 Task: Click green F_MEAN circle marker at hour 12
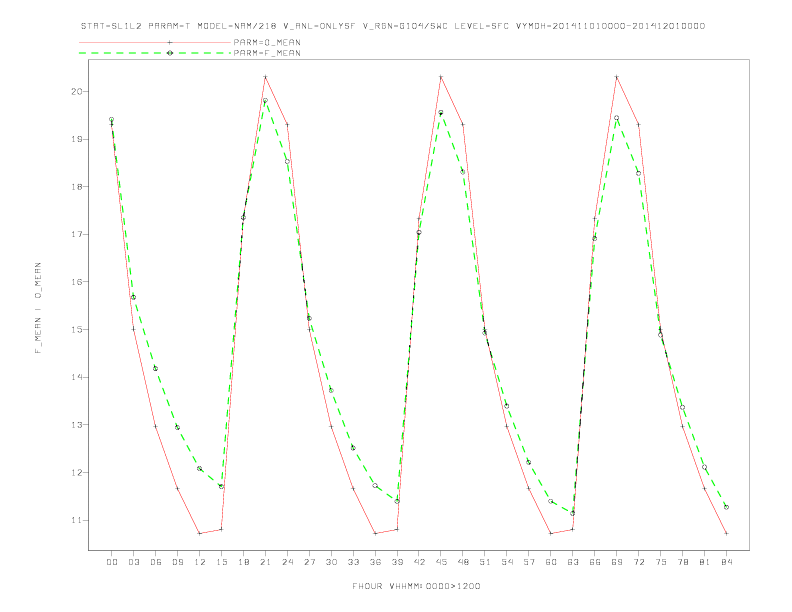(x=200, y=469)
